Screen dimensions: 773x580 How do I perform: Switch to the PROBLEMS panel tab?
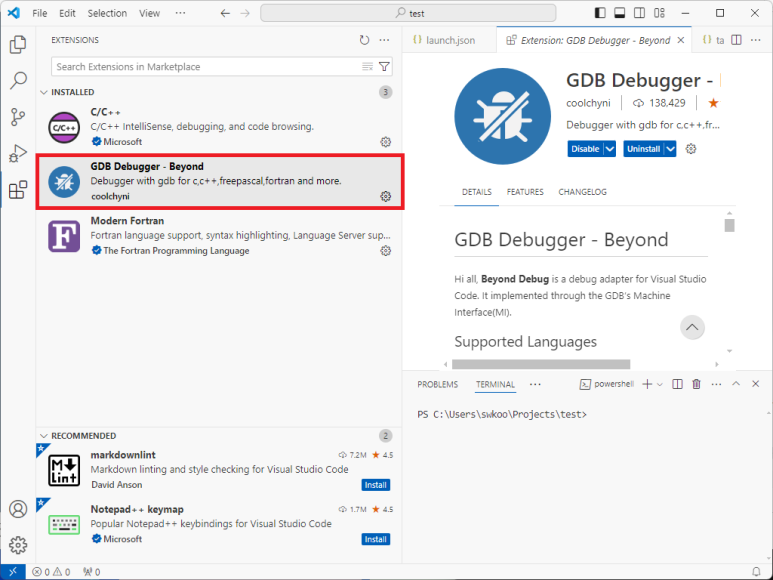438,384
